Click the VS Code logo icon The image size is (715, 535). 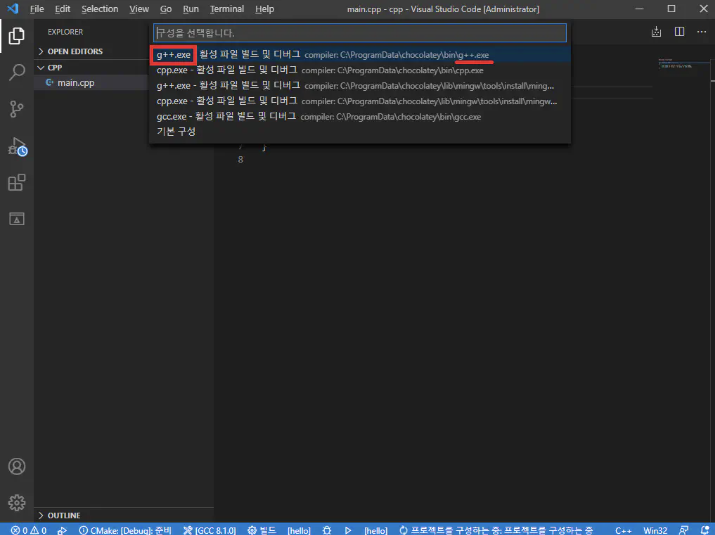click(12, 9)
